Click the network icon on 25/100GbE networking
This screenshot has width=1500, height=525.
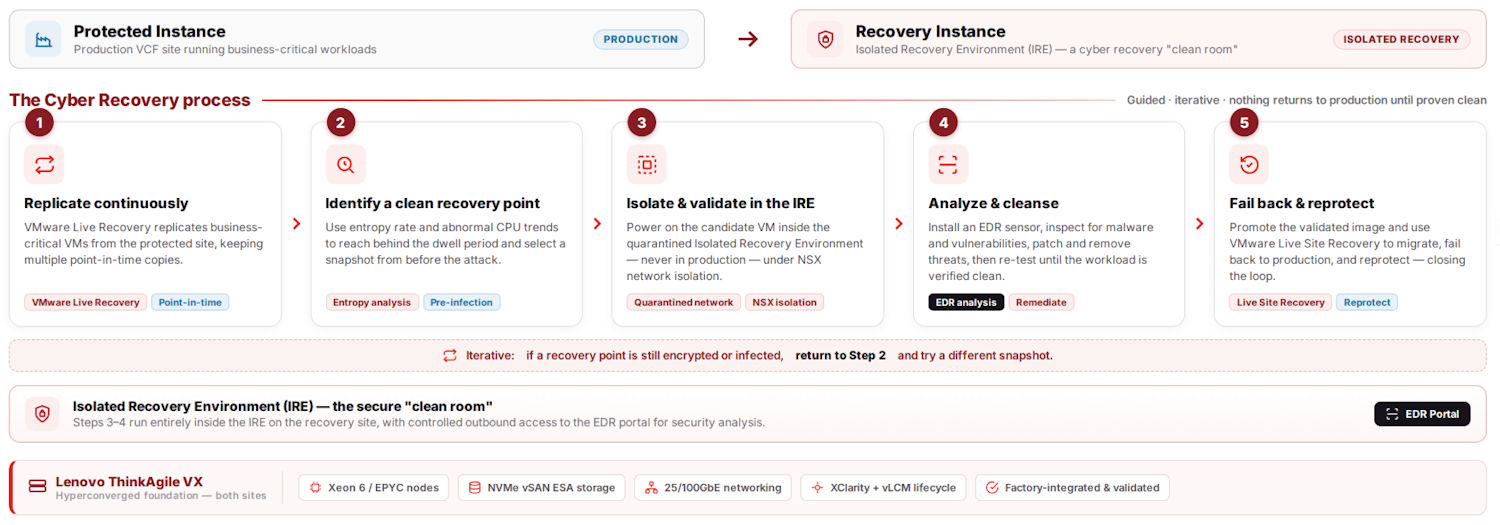click(x=651, y=488)
